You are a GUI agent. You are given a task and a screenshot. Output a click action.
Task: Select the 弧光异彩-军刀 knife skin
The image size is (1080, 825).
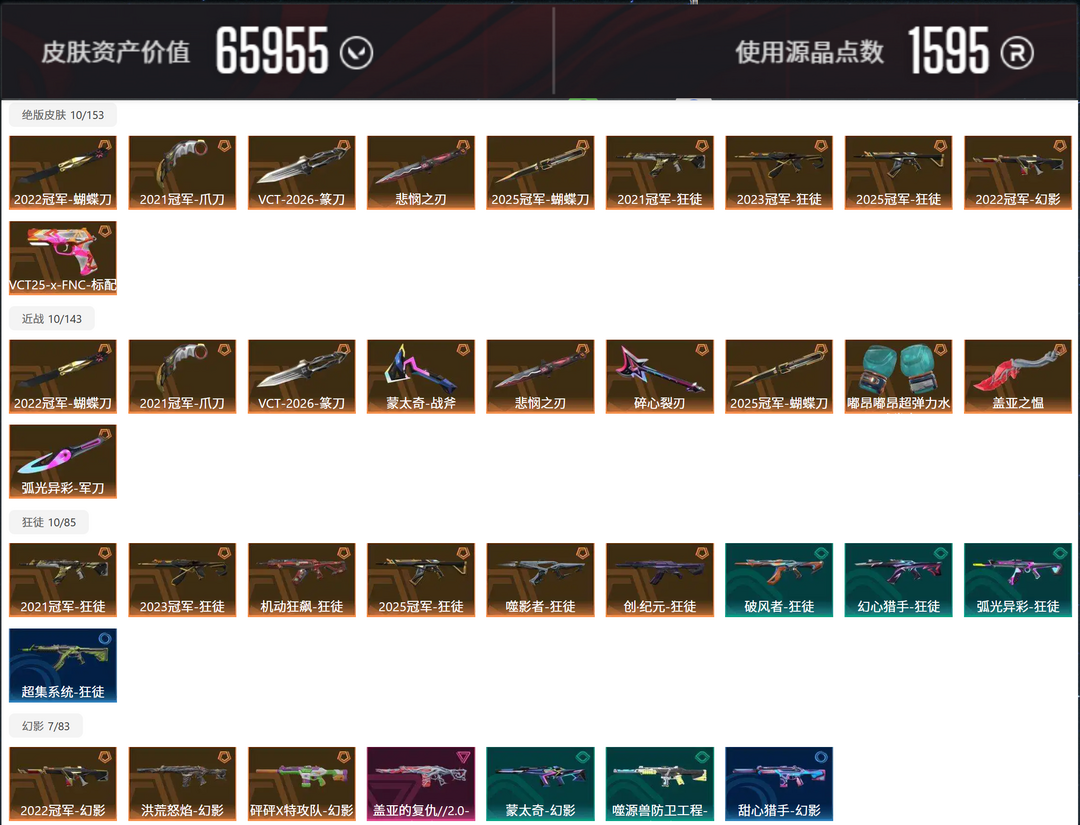63,461
